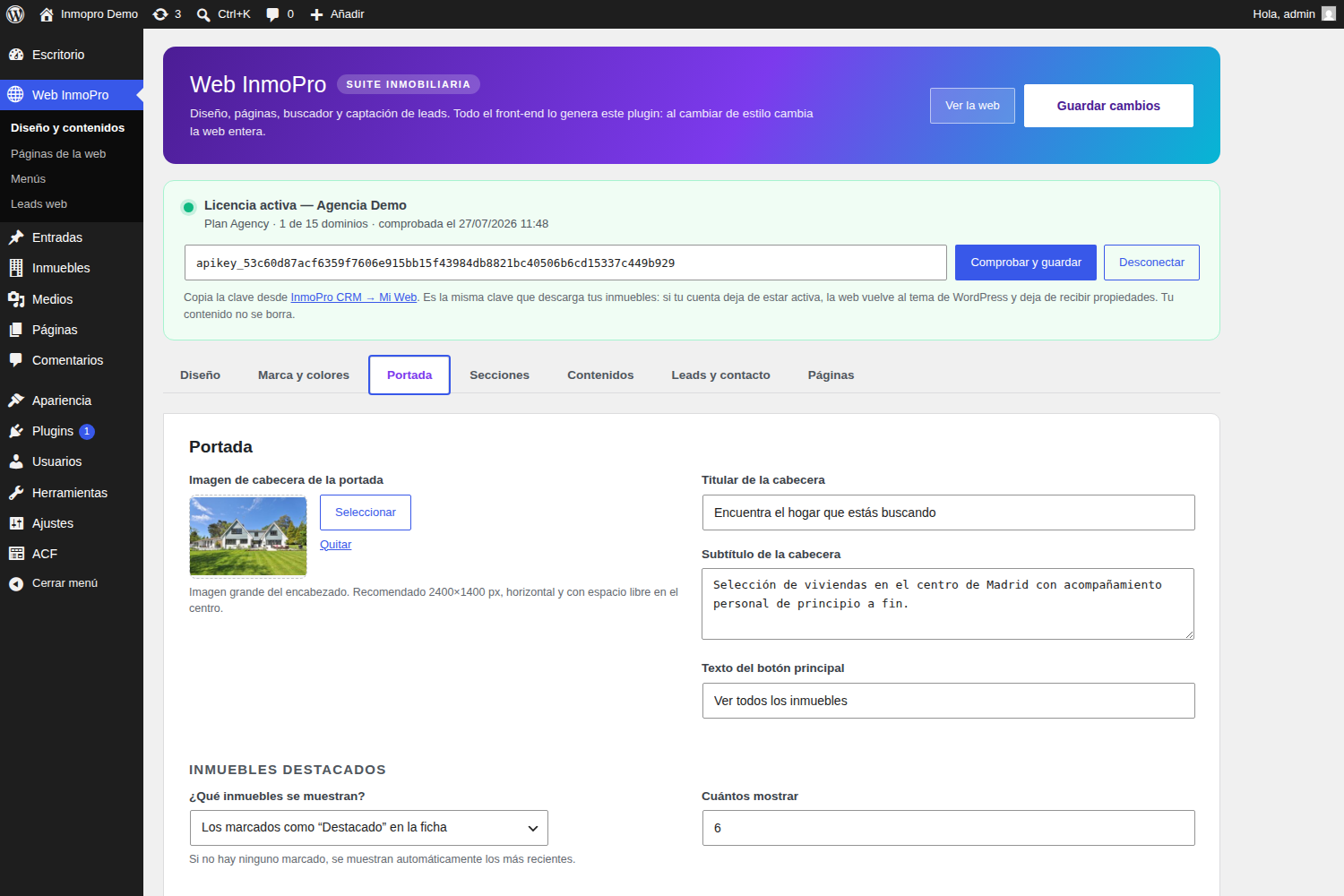Click the Apariencia paintbrush icon
This screenshot has height=896, width=1344.
coord(16,401)
